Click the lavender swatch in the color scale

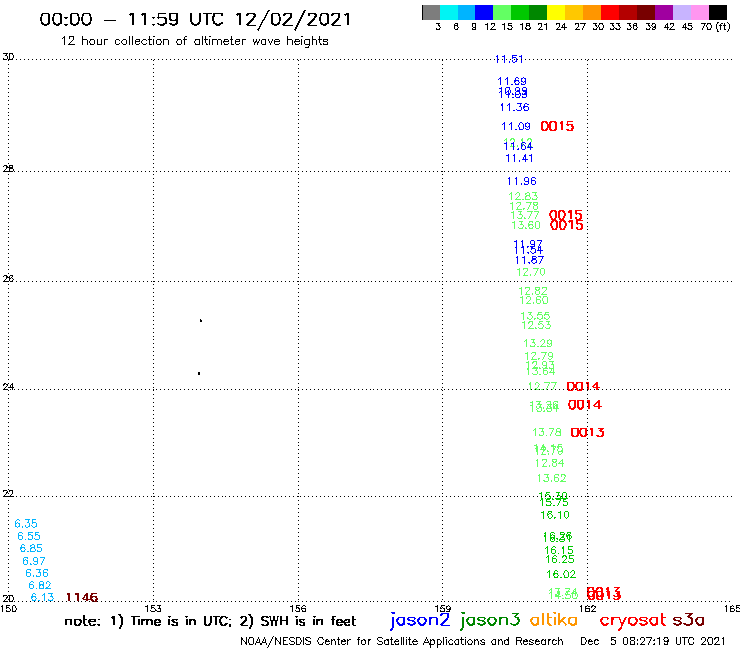pos(681,12)
